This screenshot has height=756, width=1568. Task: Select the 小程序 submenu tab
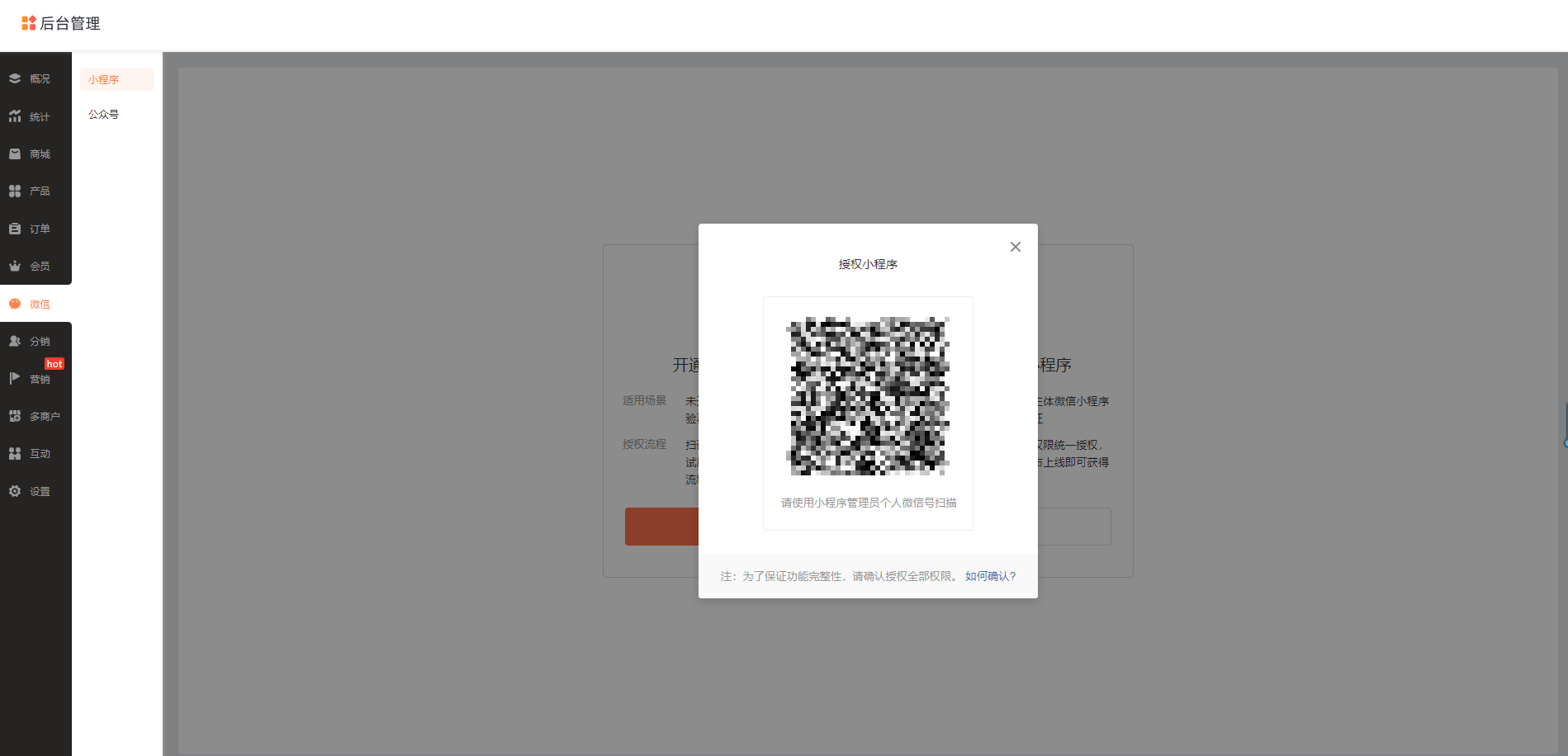[x=117, y=79]
